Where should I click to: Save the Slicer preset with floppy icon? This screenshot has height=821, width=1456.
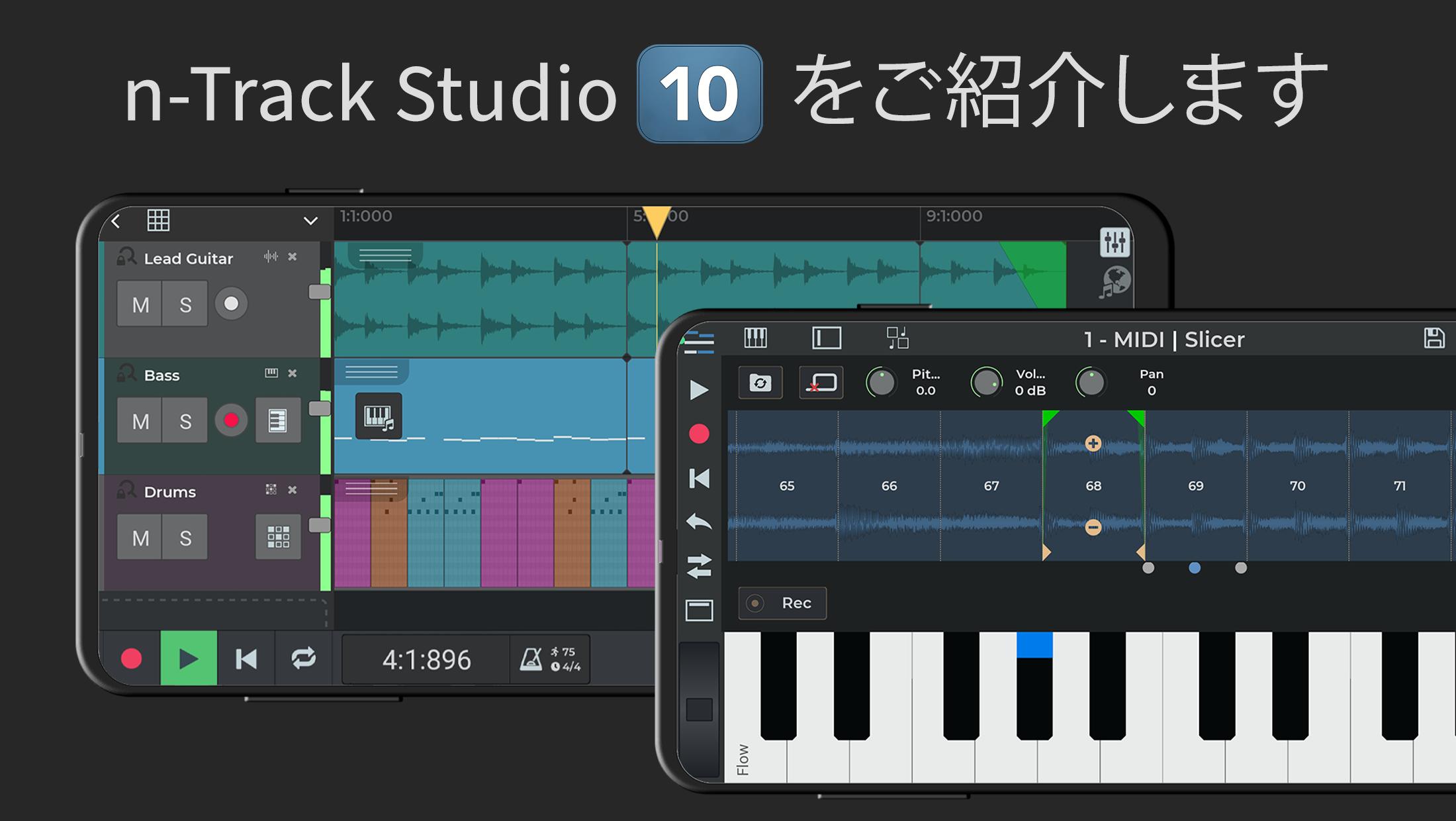[1433, 338]
